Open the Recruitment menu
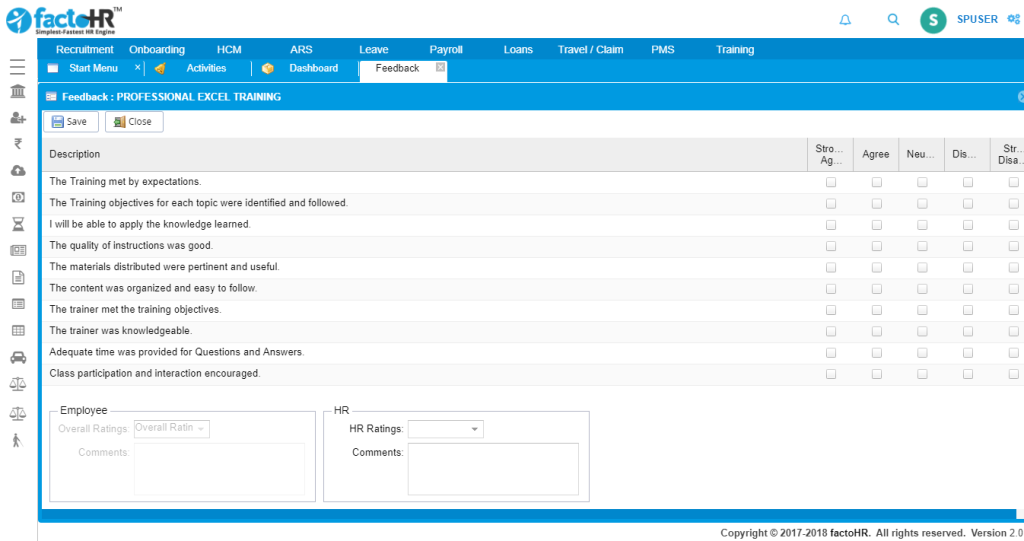The width and height of the screenshot is (1024, 541). point(85,49)
